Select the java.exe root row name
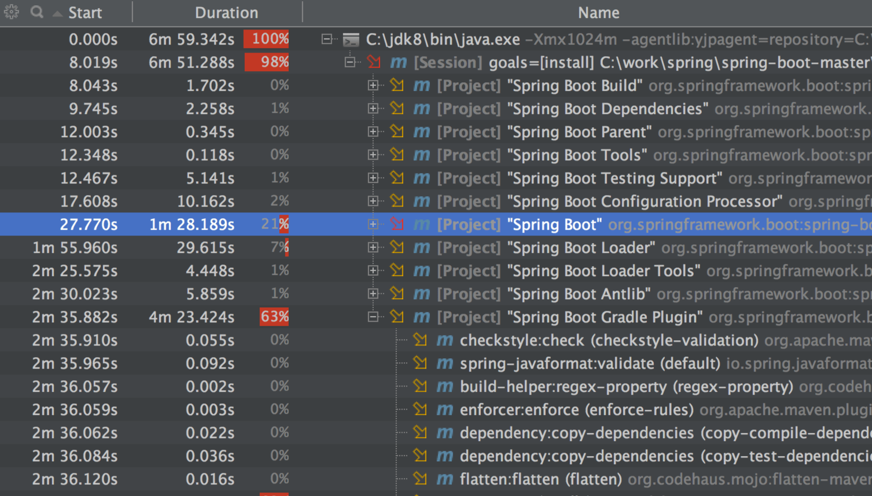The image size is (872, 496). click(443, 39)
